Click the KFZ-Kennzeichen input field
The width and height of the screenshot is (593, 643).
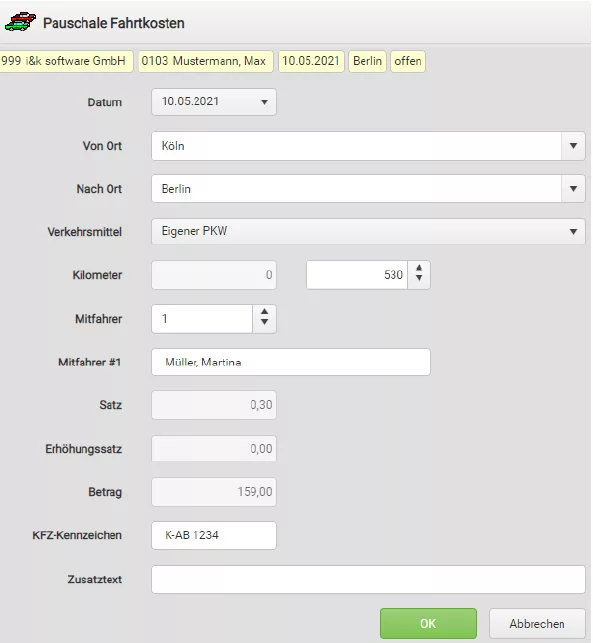[x=214, y=535]
